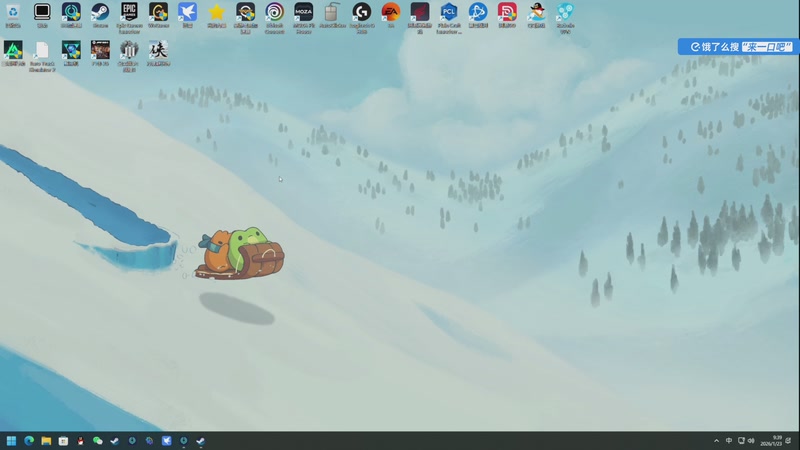Viewport: 800px width, 450px height.
Task: Open the teal gem triangle desktop shortcut
Action: (x=71, y=53)
